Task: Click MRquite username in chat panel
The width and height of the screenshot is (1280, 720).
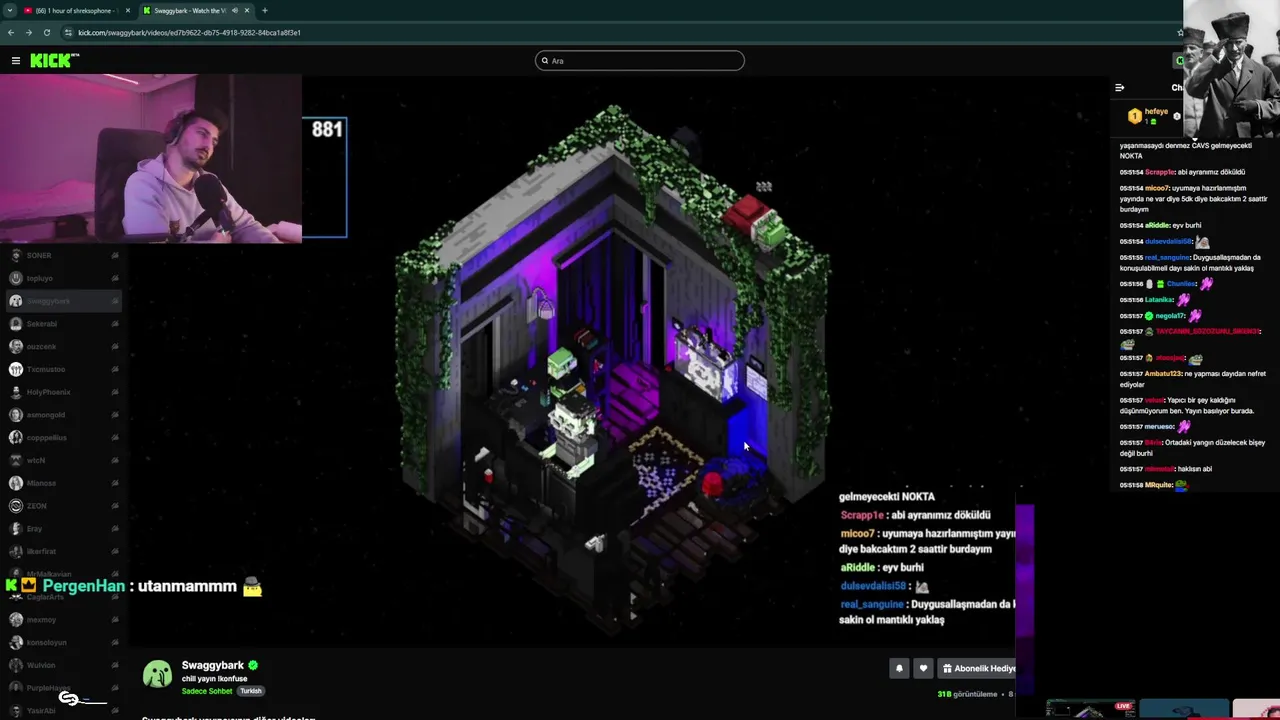Action: point(1158,485)
